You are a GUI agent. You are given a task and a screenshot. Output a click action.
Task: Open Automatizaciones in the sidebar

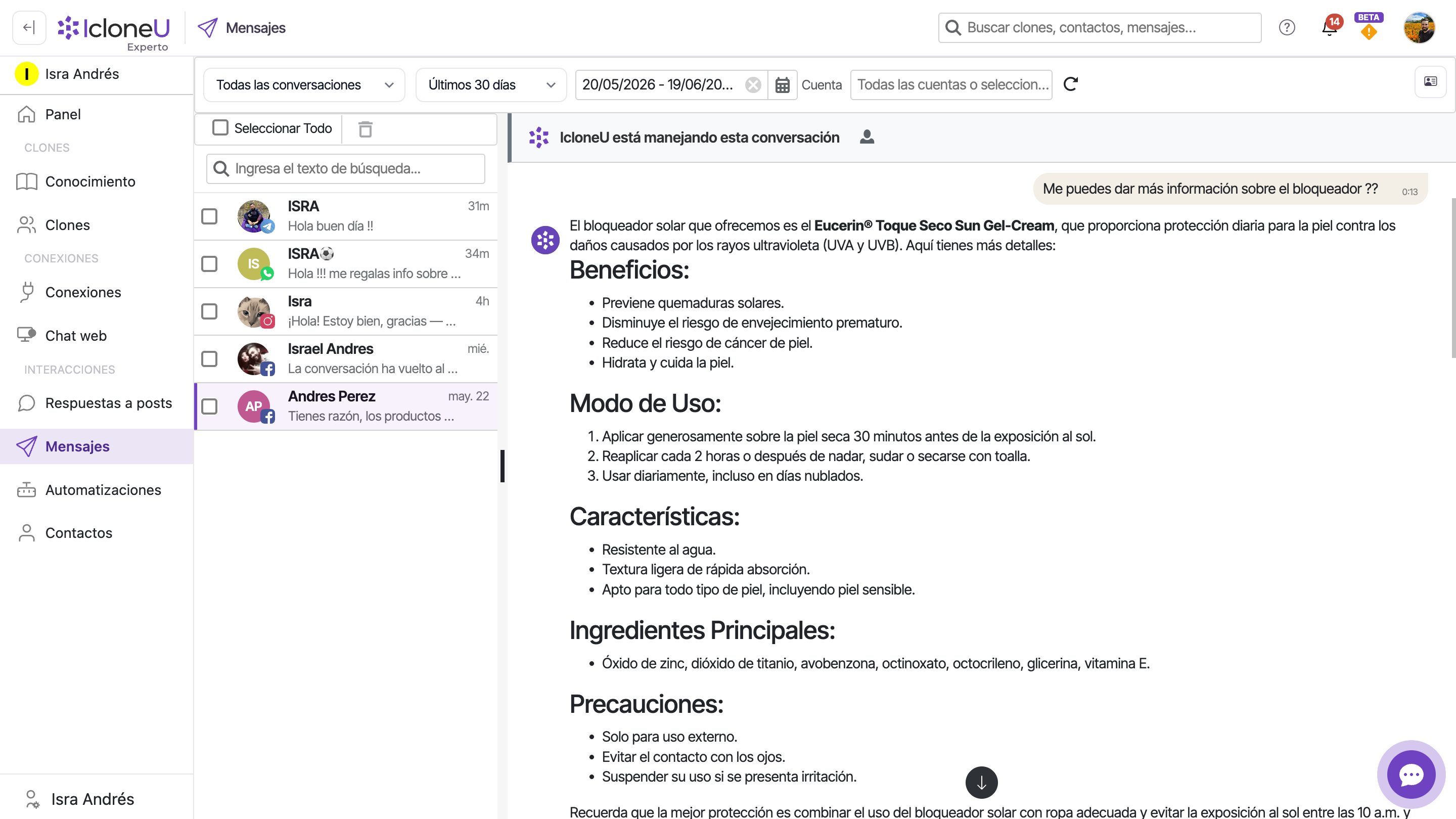click(x=97, y=490)
